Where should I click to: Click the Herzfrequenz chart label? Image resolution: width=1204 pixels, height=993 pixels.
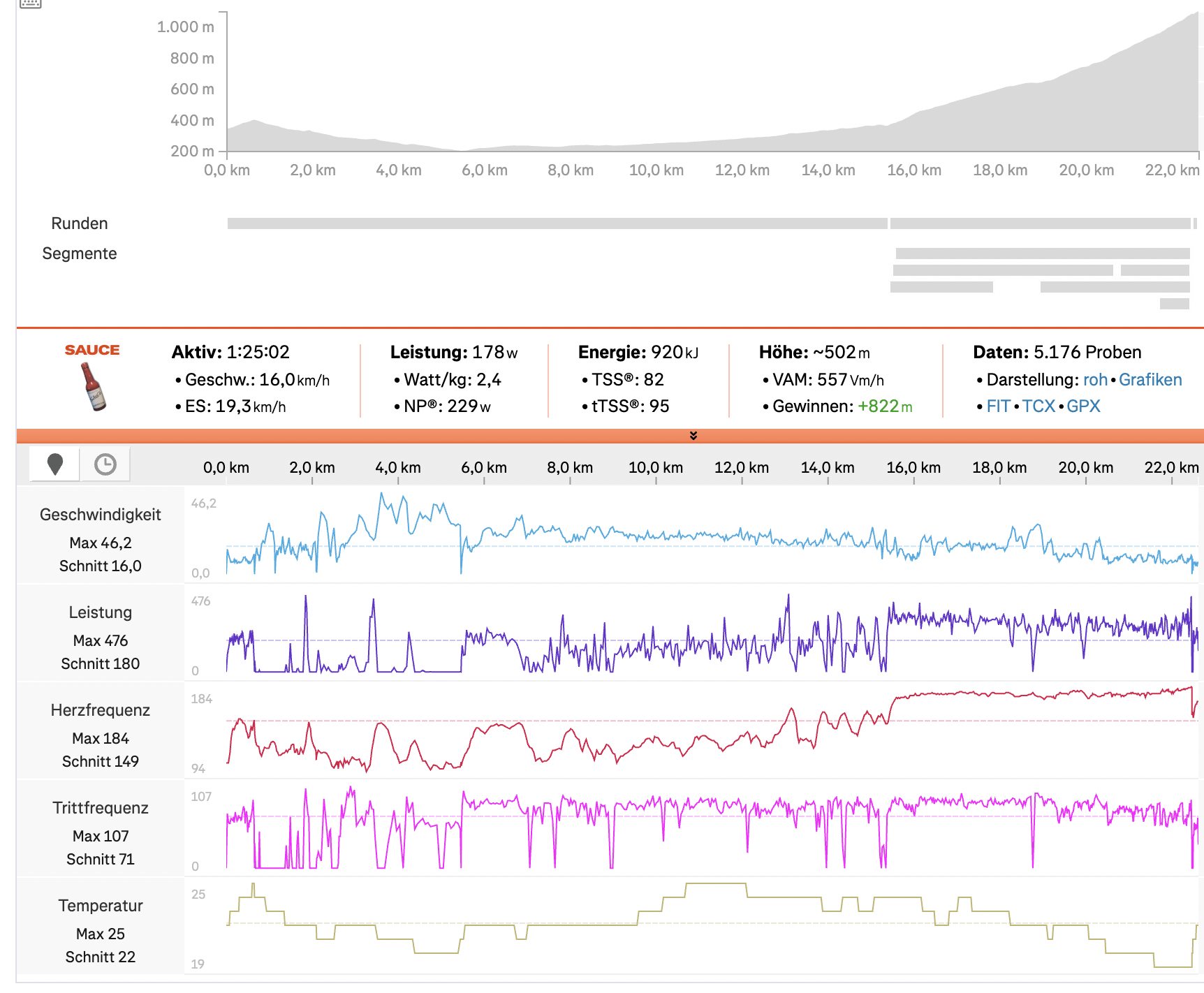tap(101, 710)
